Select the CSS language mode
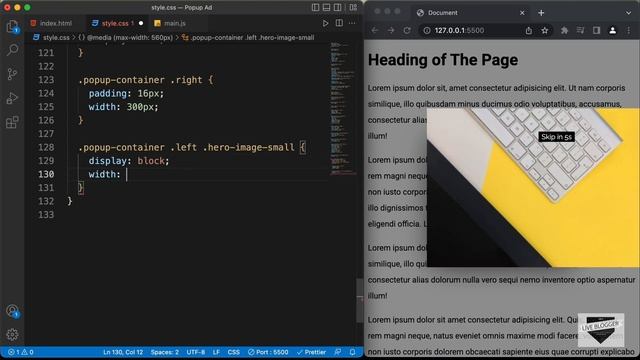 (234, 352)
